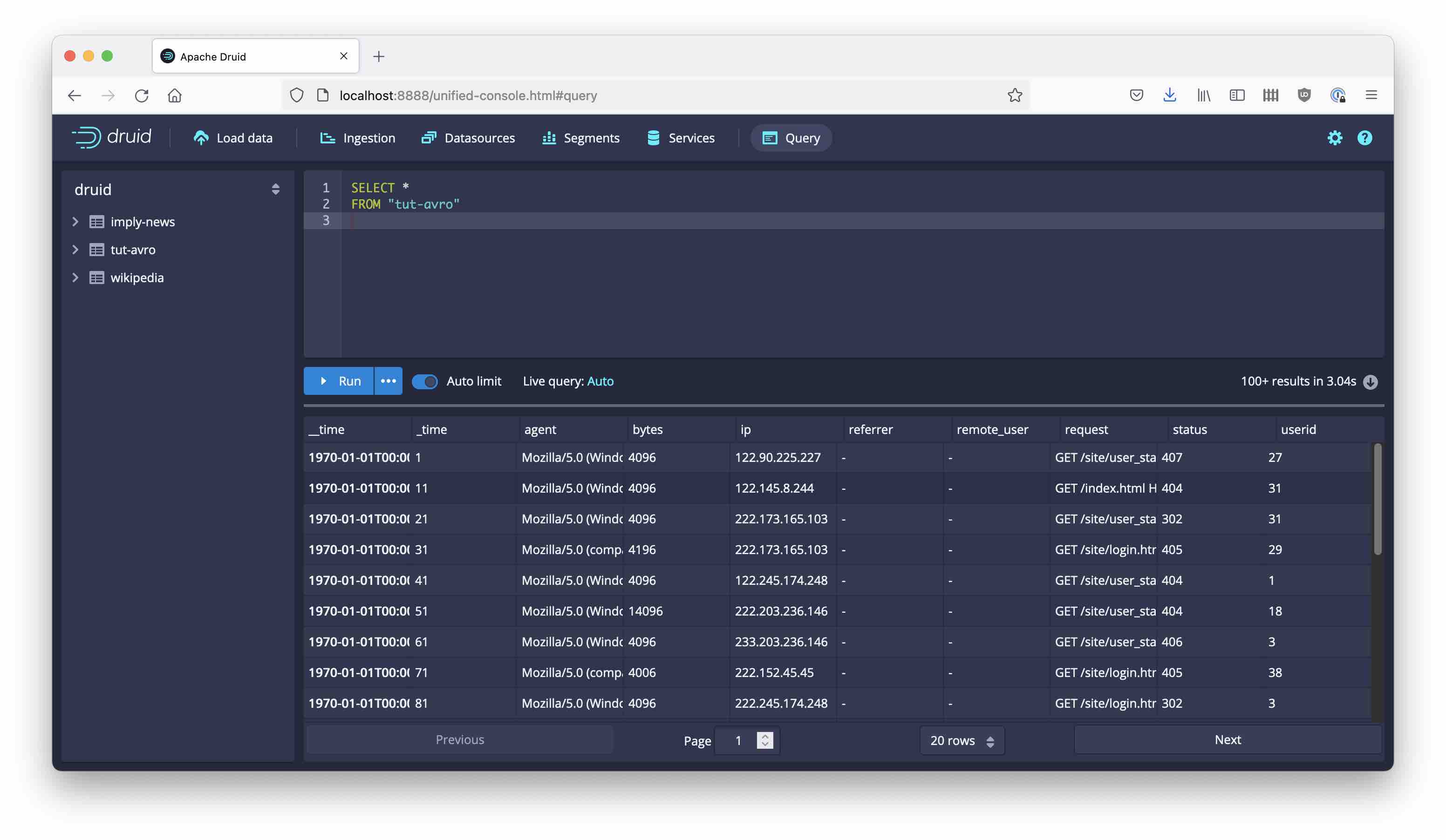Click the results table vertical scrollbar
The height and width of the screenshot is (840, 1446).
click(1377, 499)
